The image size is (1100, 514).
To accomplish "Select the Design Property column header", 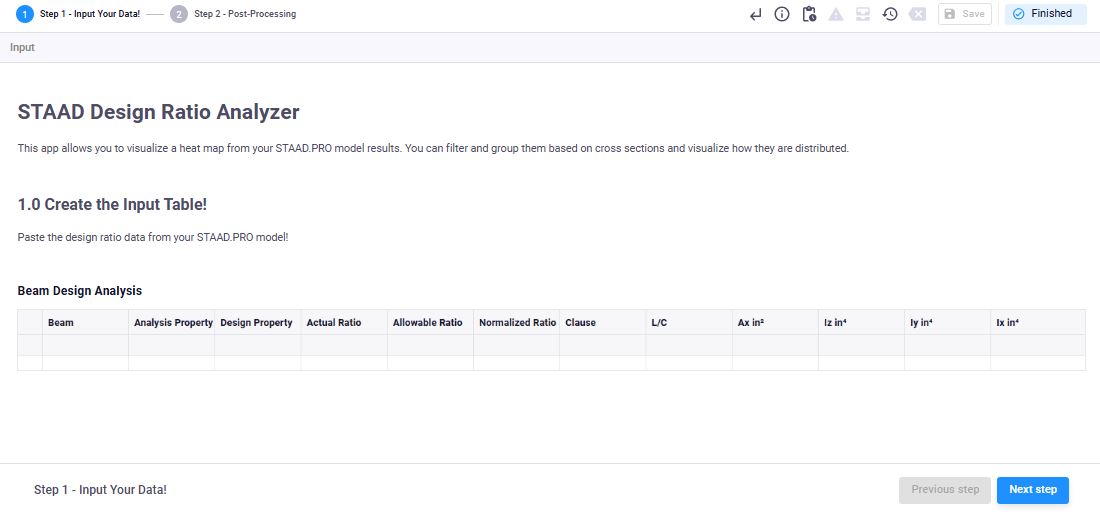I will click(258, 323).
